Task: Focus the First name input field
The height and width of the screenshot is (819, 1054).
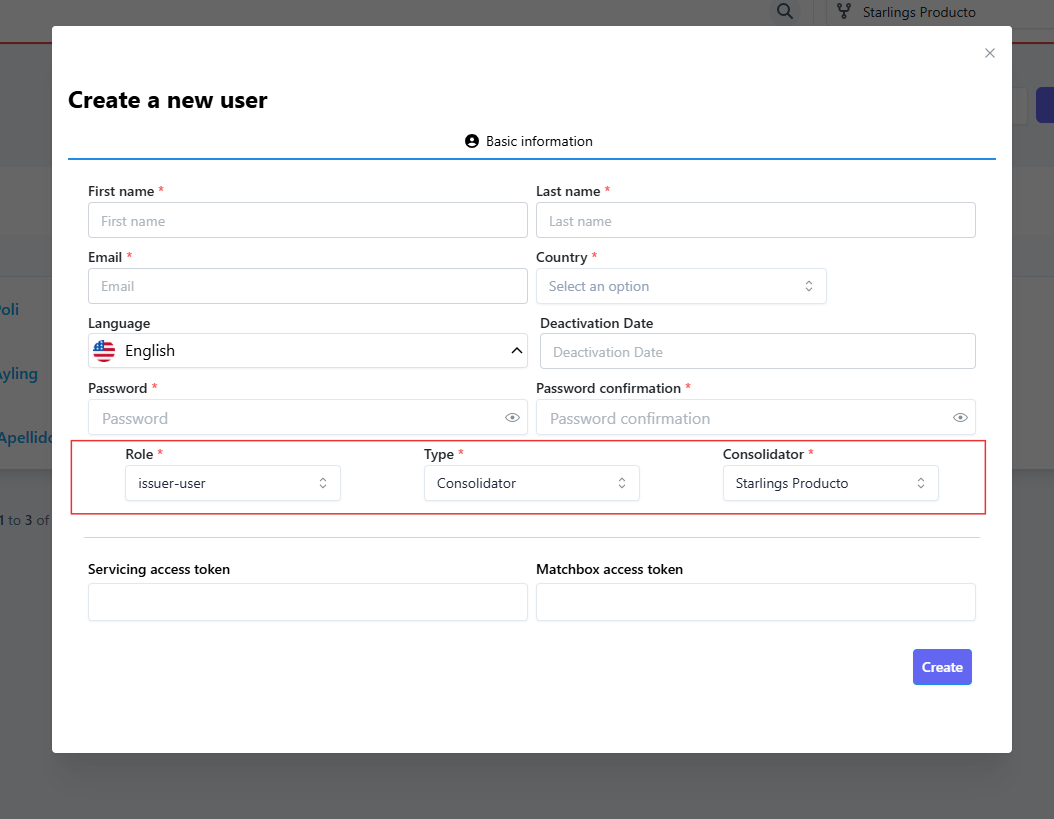Action: coord(307,221)
